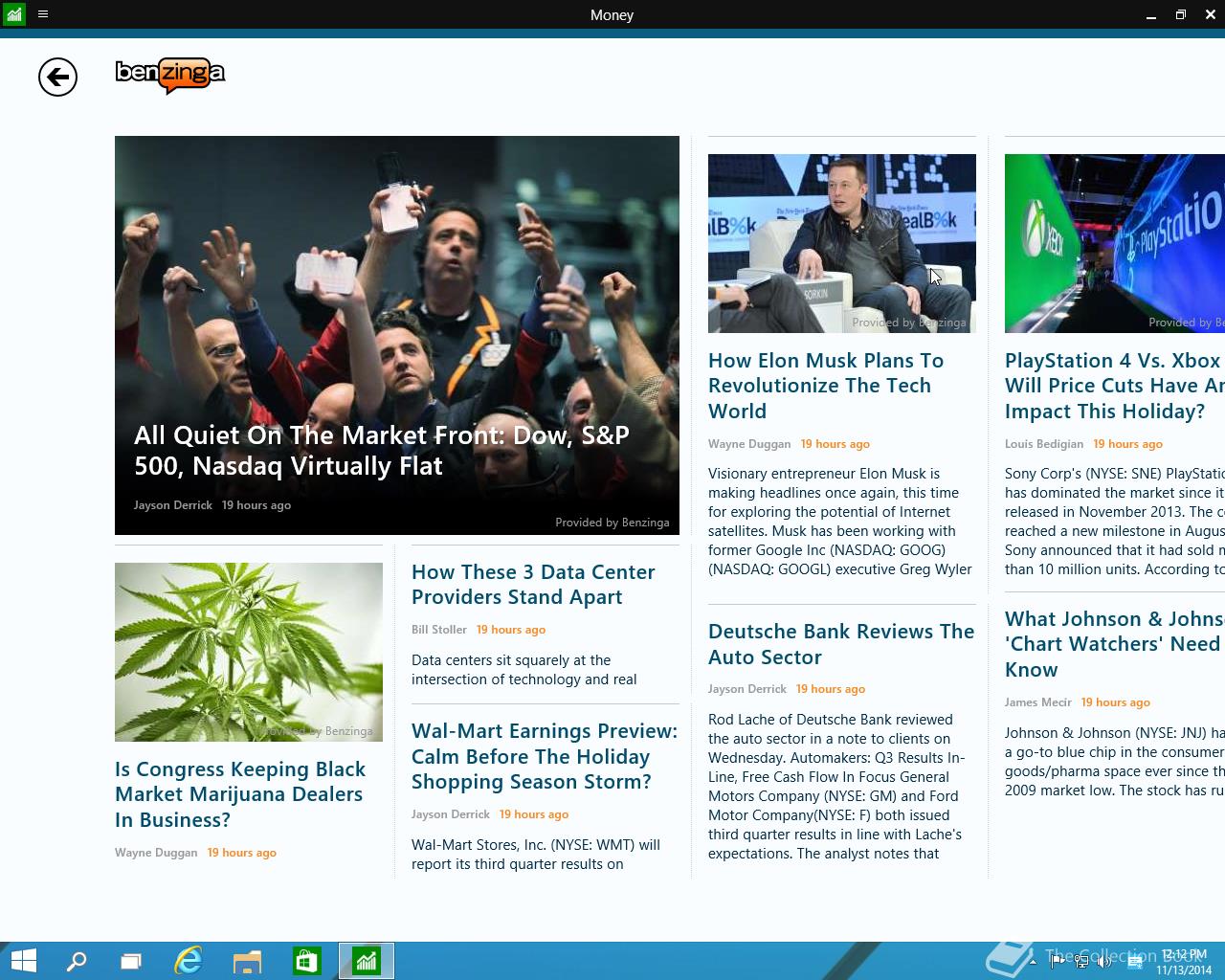Viewport: 1225px width, 980px height.
Task: Open the Xbox PlayStation thumbnail image
Action: click(x=1115, y=243)
